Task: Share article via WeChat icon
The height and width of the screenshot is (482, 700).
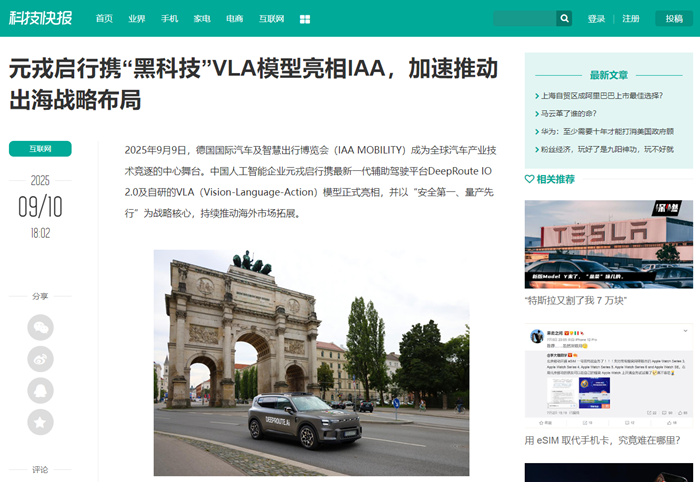Action: pos(41,327)
